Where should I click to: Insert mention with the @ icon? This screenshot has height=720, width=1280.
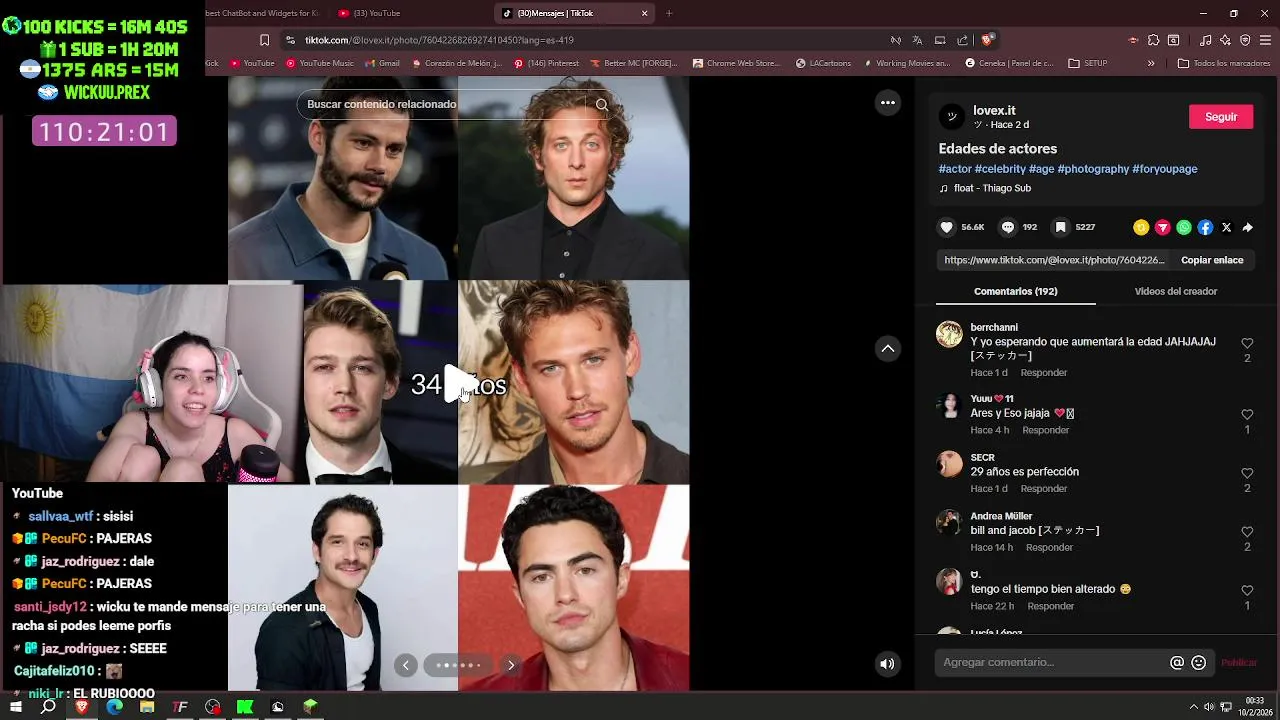(1177, 662)
